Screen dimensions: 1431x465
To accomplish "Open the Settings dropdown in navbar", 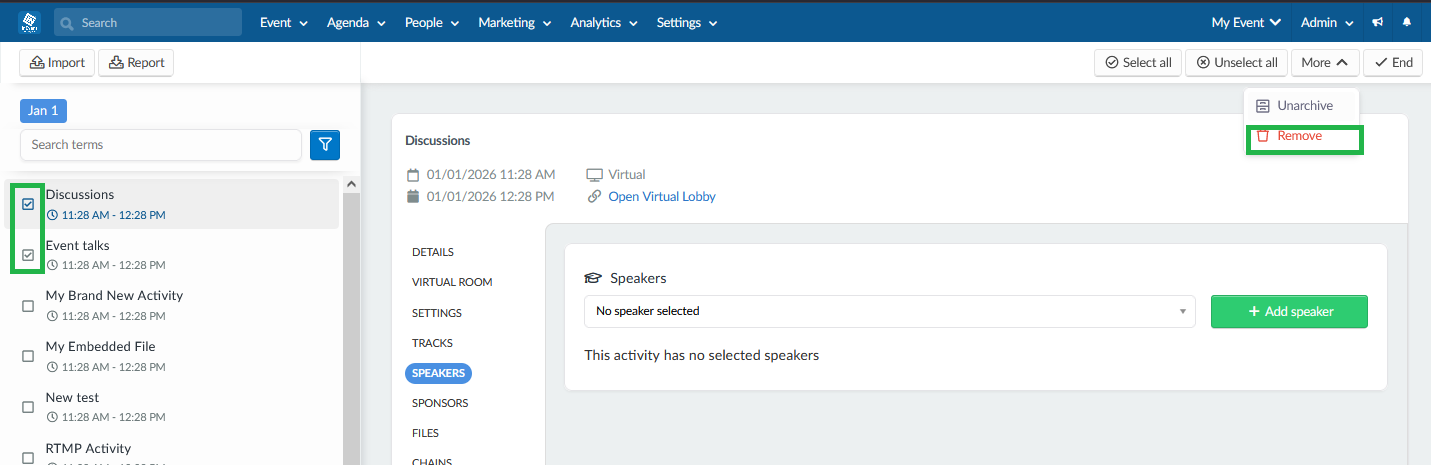I will coord(686,22).
